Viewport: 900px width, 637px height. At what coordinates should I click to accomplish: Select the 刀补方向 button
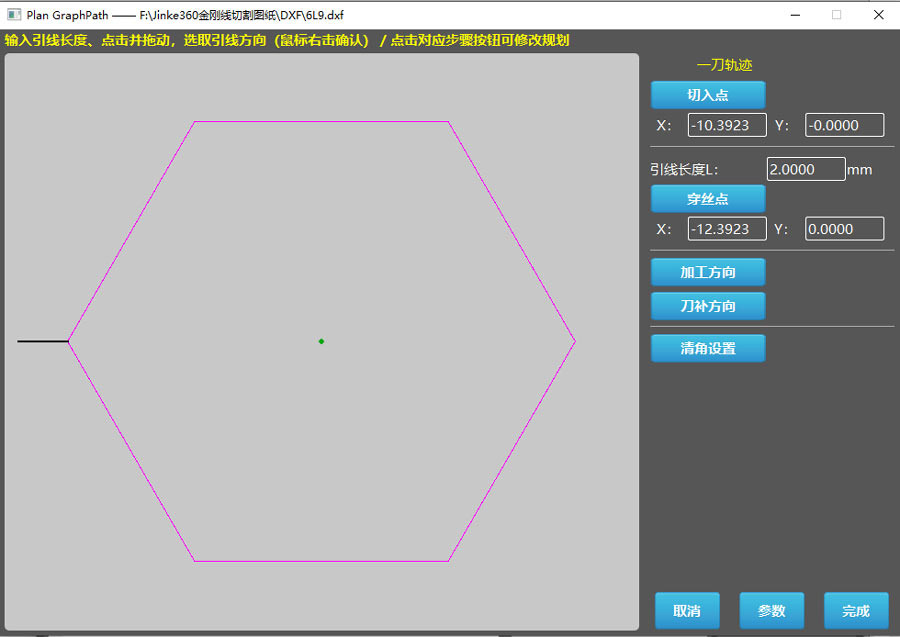click(708, 306)
